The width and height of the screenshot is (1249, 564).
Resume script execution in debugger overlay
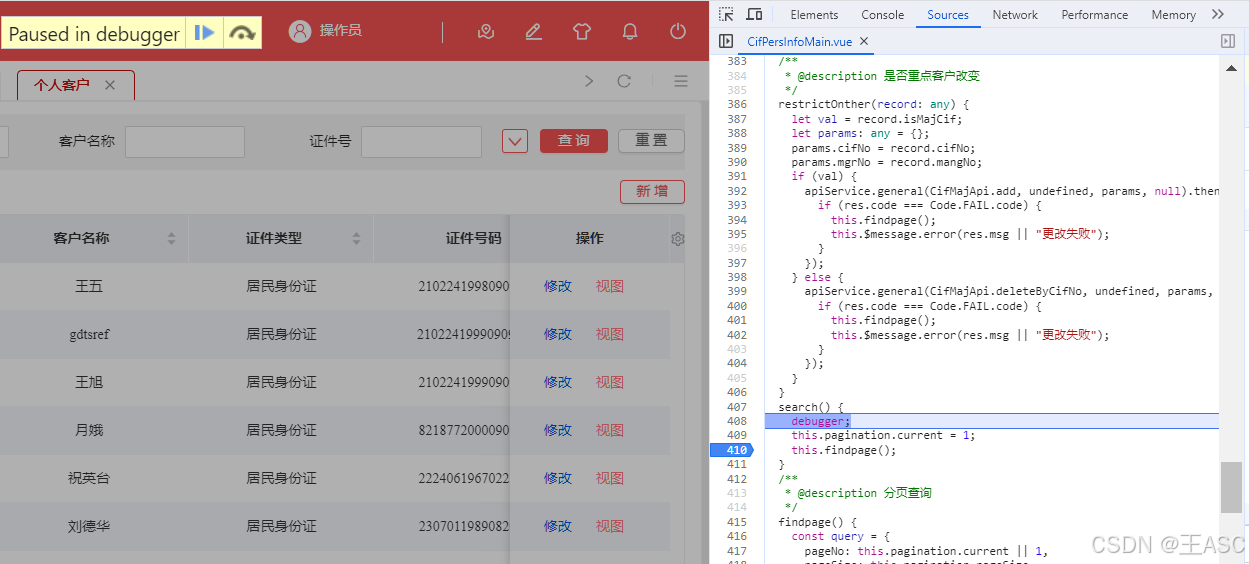pos(205,33)
